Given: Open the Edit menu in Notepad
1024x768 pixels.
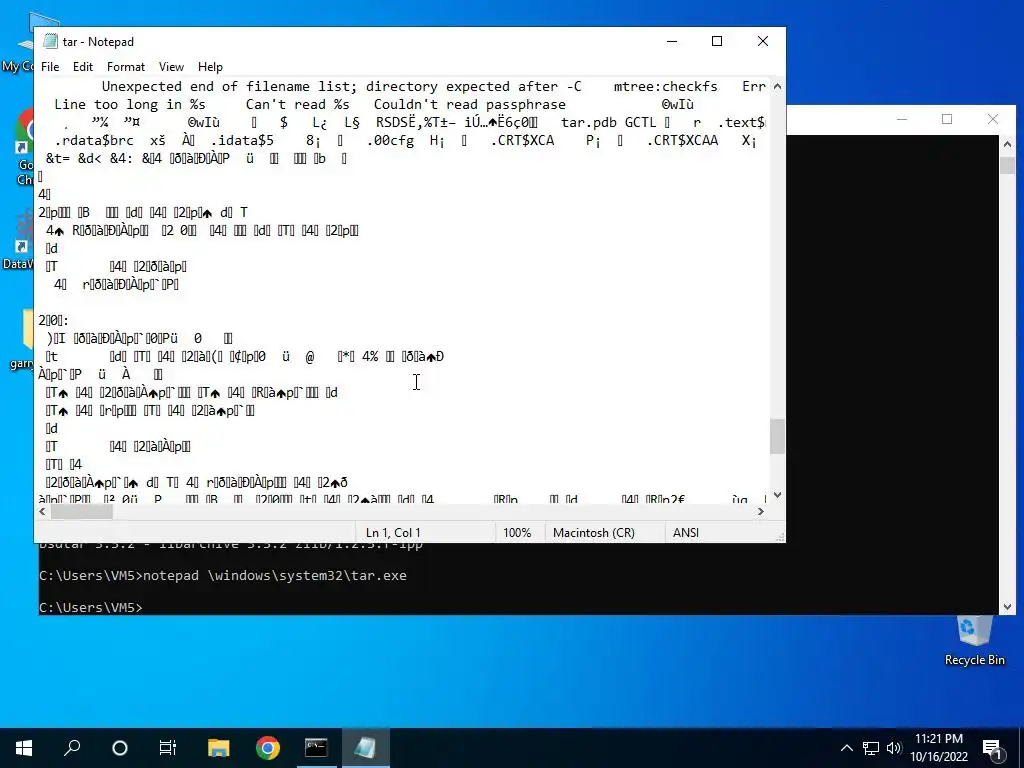Looking at the screenshot, I should click(x=82, y=67).
